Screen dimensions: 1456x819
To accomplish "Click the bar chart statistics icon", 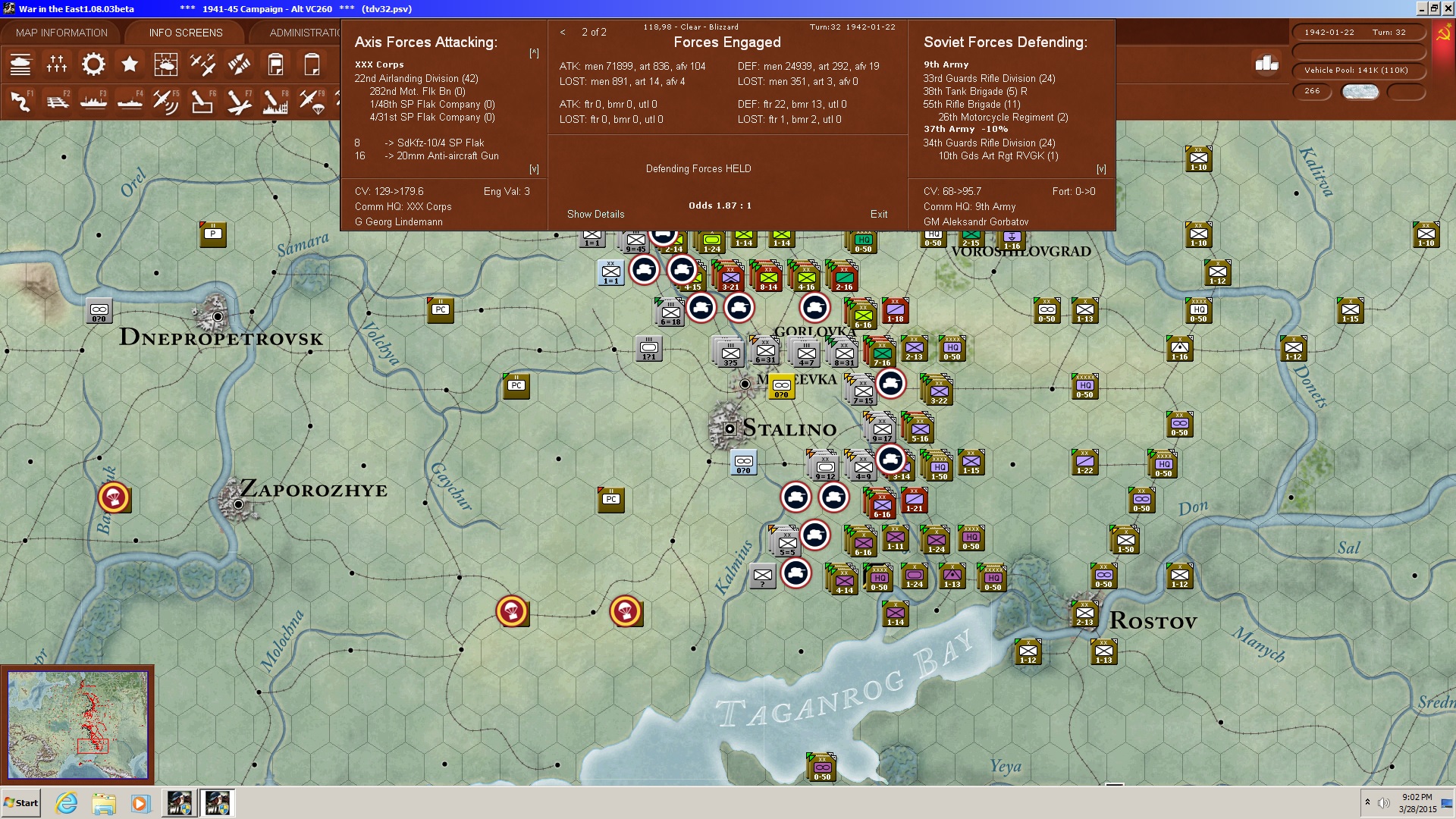I will (x=1266, y=64).
